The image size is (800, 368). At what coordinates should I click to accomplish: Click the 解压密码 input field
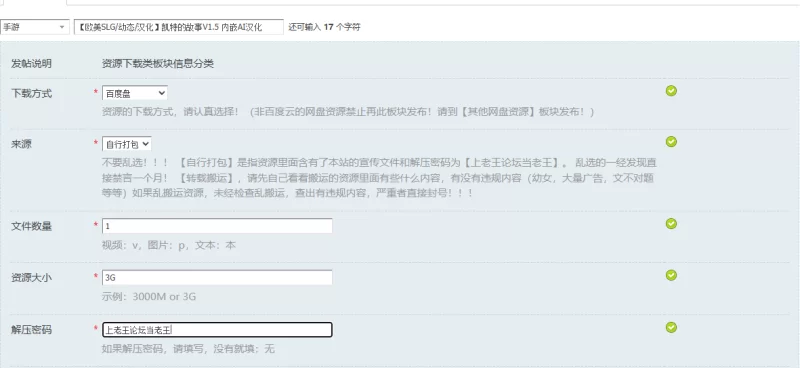217,330
